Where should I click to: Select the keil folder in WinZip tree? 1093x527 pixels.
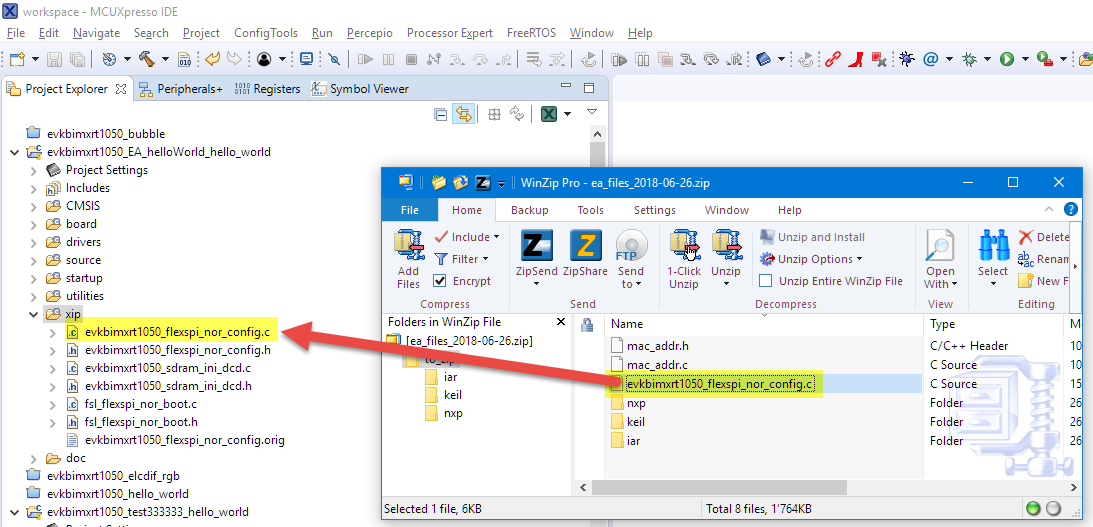coord(452,395)
